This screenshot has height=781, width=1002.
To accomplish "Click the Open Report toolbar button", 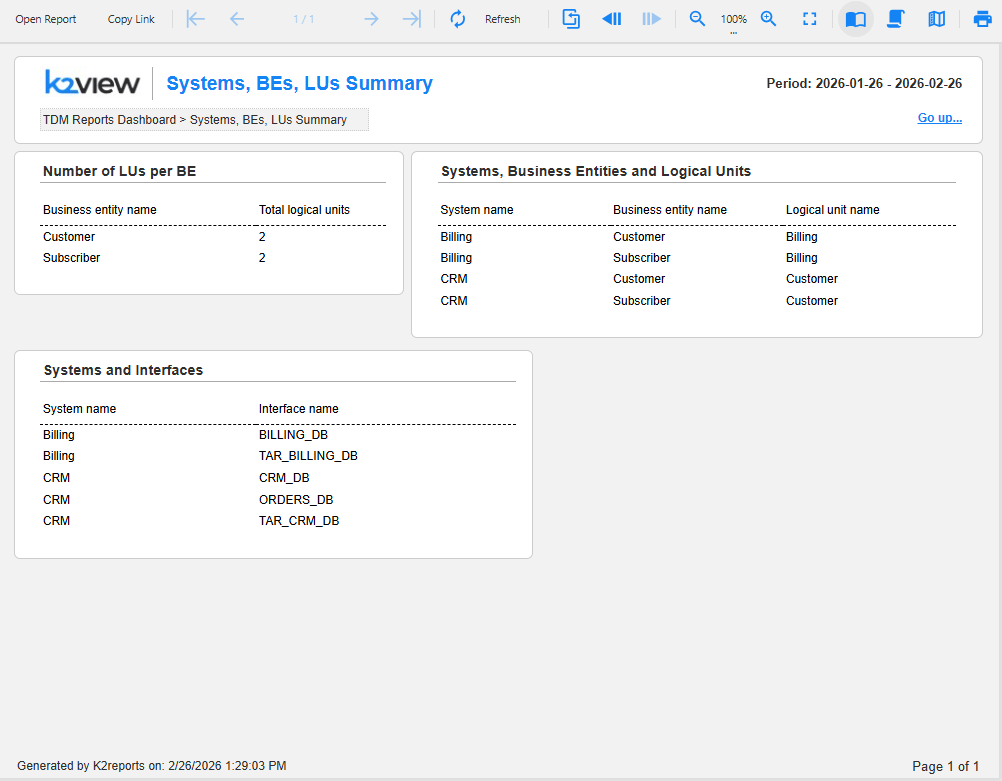I will click(46, 19).
